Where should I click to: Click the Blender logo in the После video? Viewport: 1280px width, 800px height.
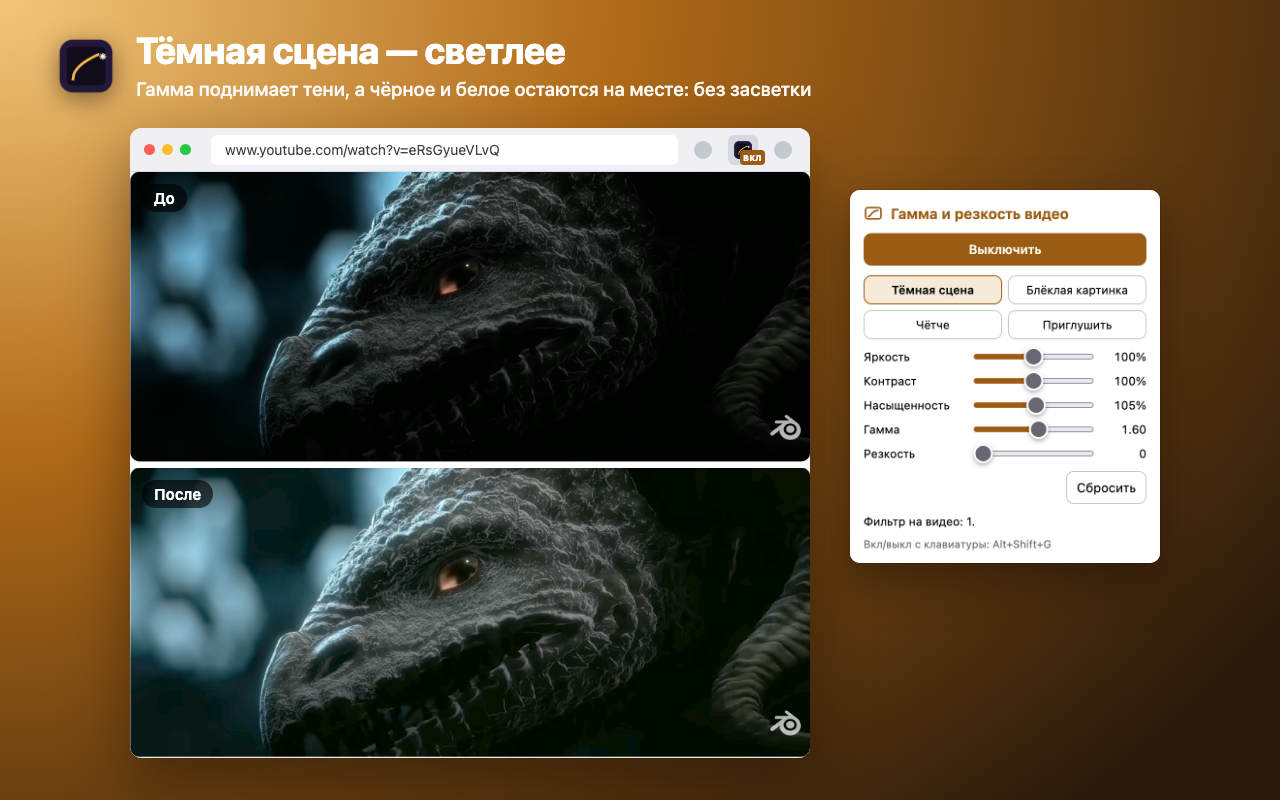(x=786, y=723)
